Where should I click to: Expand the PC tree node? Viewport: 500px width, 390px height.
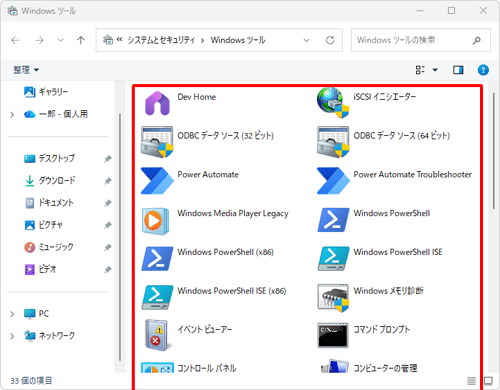(x=12, y=314)
